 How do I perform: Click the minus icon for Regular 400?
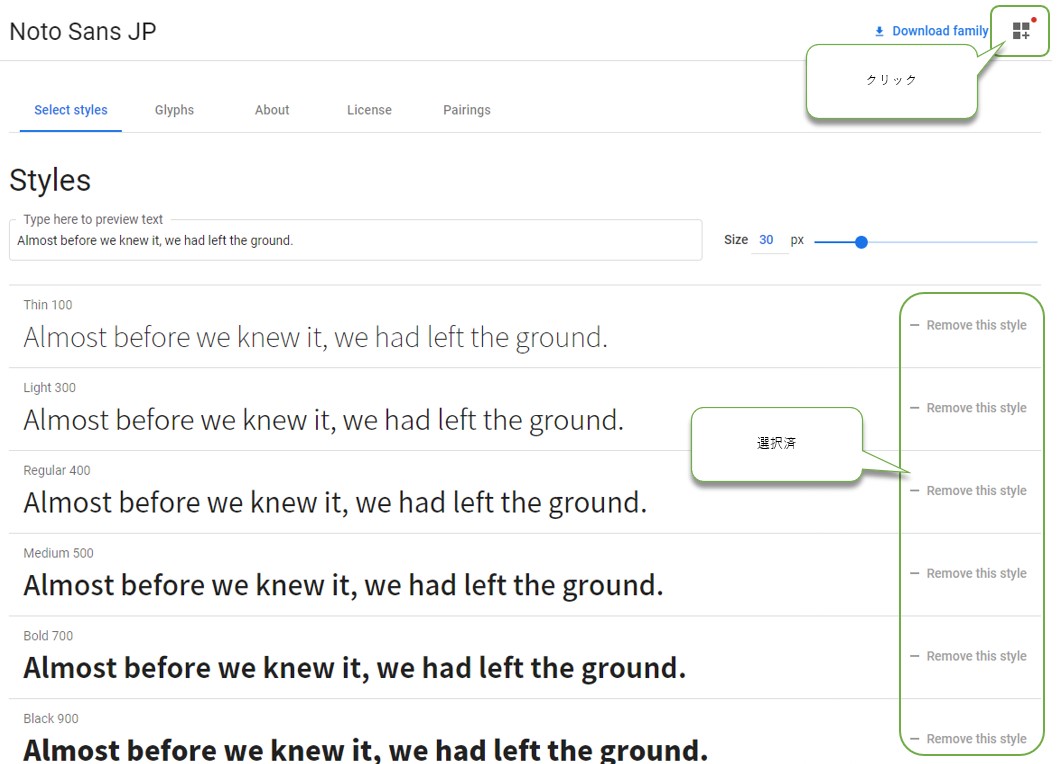[x=914, y=490]
